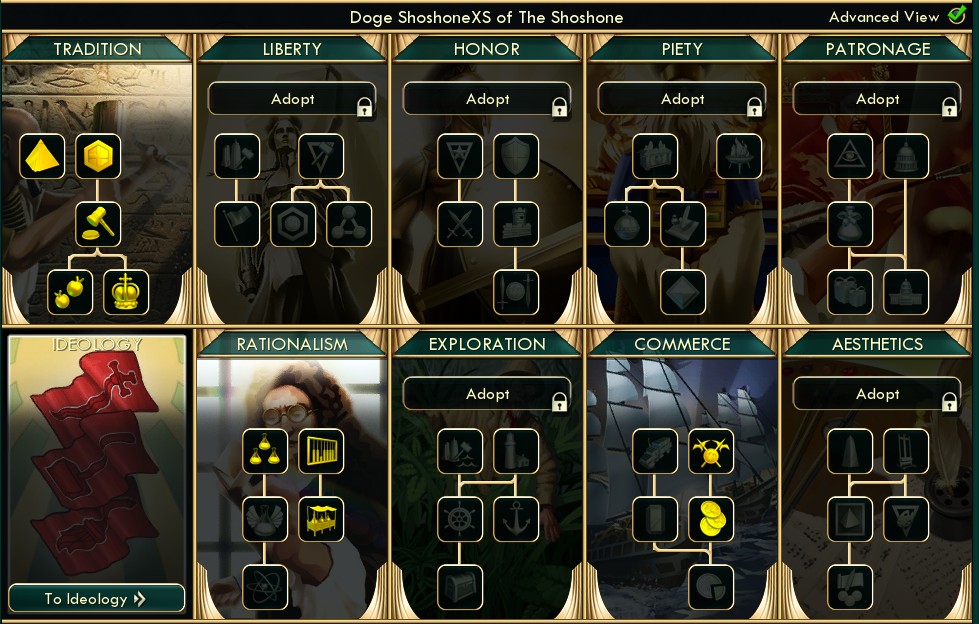Select the crossed swords policy in Honor
The image size is (979, 624).
pyautogui.click(x=460, y=224)
